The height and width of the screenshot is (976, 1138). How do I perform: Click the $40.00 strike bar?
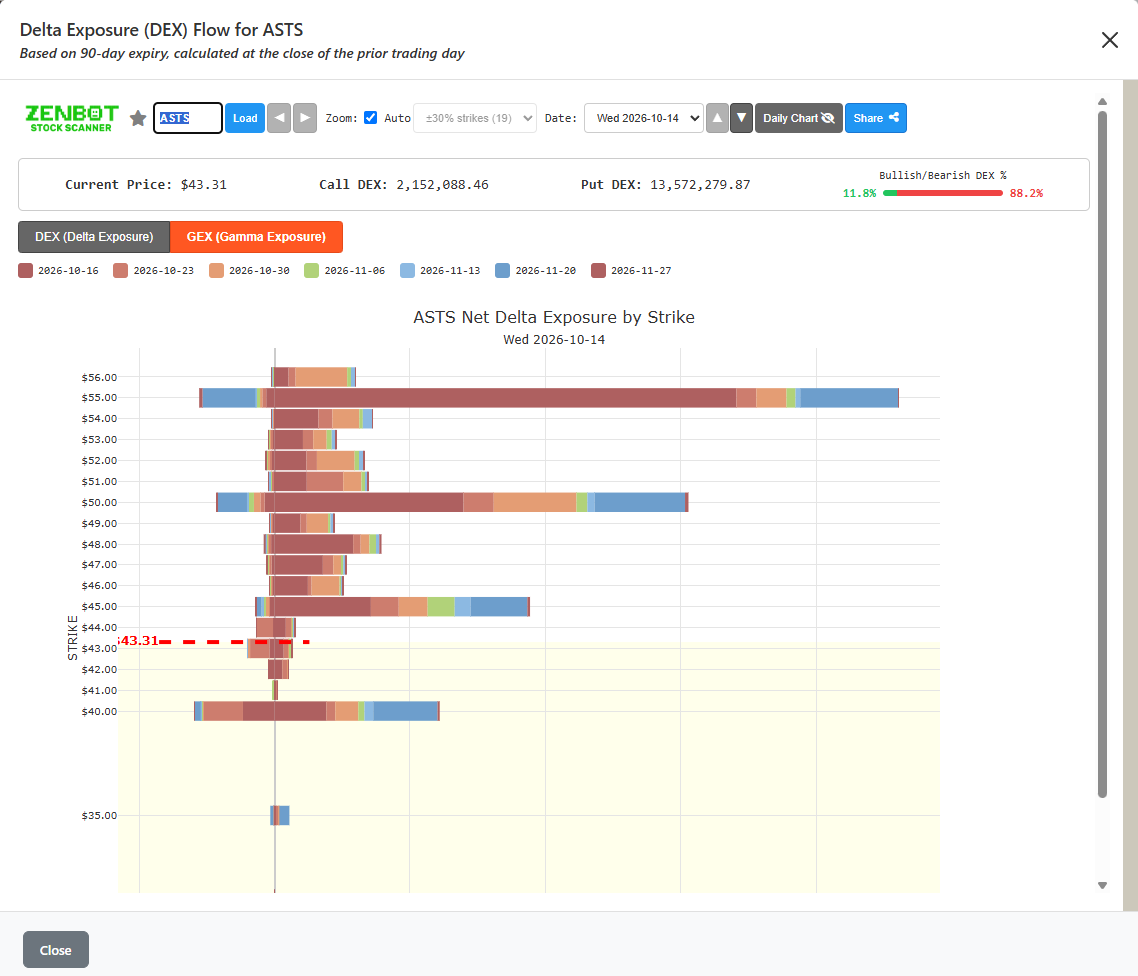click(x=317, y=711)
